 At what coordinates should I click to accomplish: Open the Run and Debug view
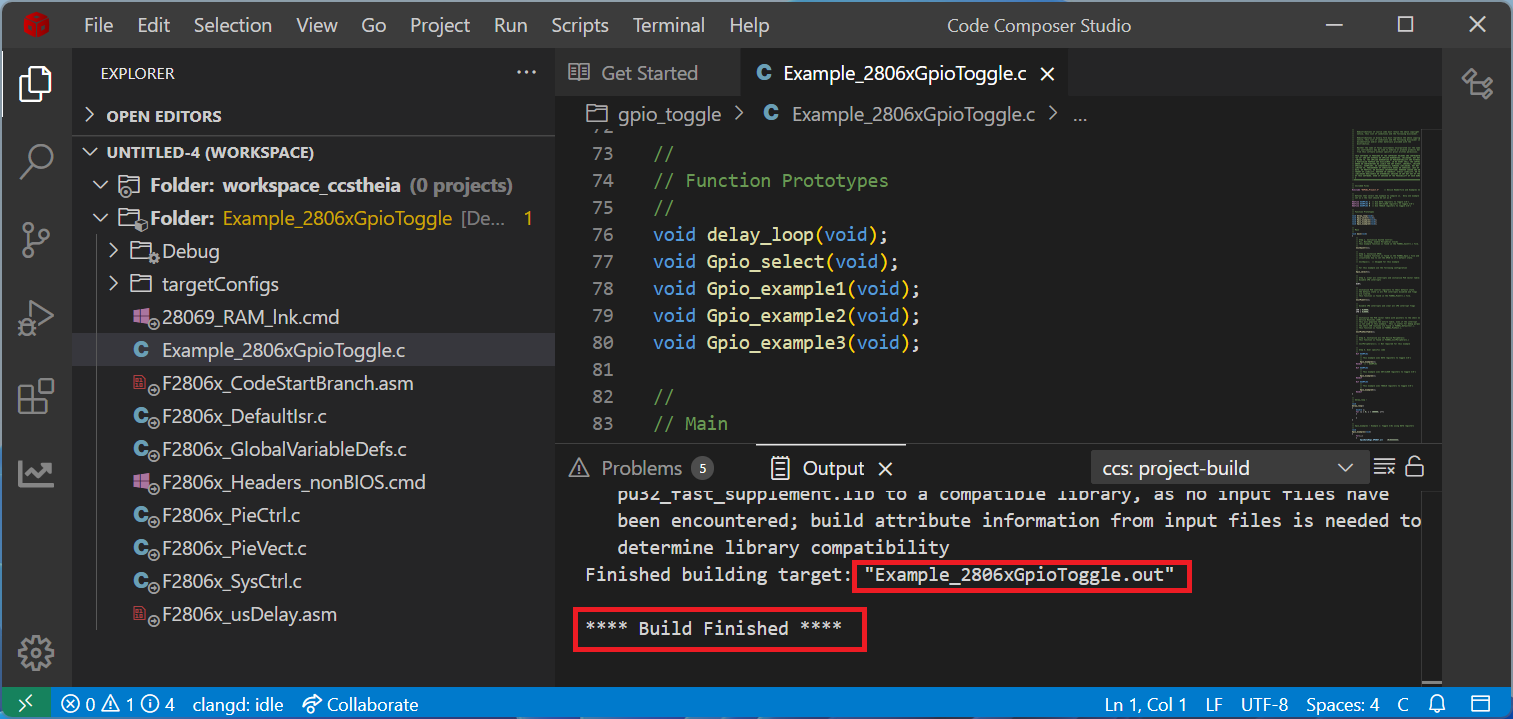tap(36, 319)
